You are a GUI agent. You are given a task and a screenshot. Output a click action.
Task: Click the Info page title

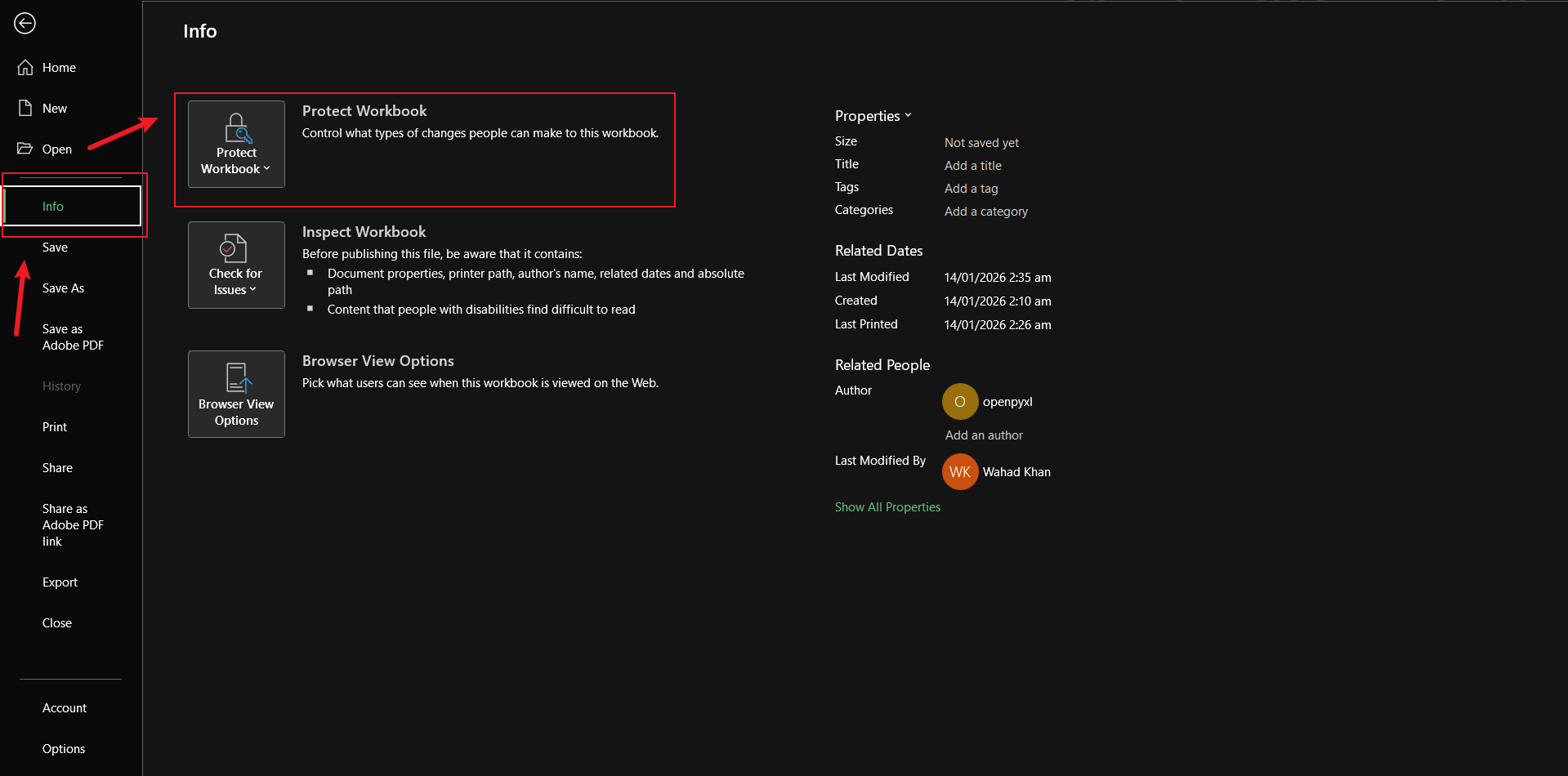coord(199,31)
